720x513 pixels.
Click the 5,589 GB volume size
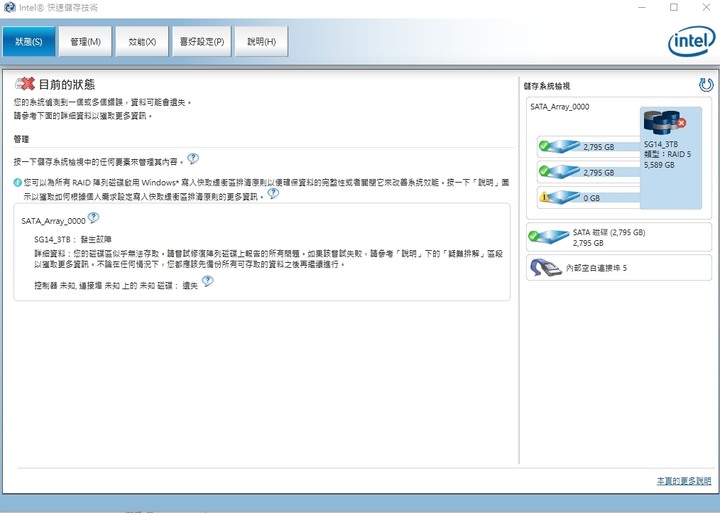coord(659,165)
